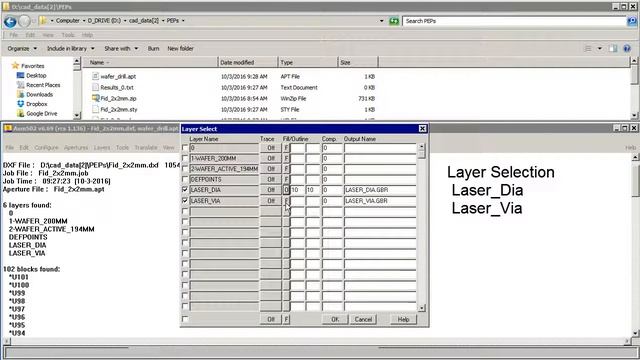Toggle Trace Off button for DEFPOINTS
640x360 pixels.
pos(271,179)
